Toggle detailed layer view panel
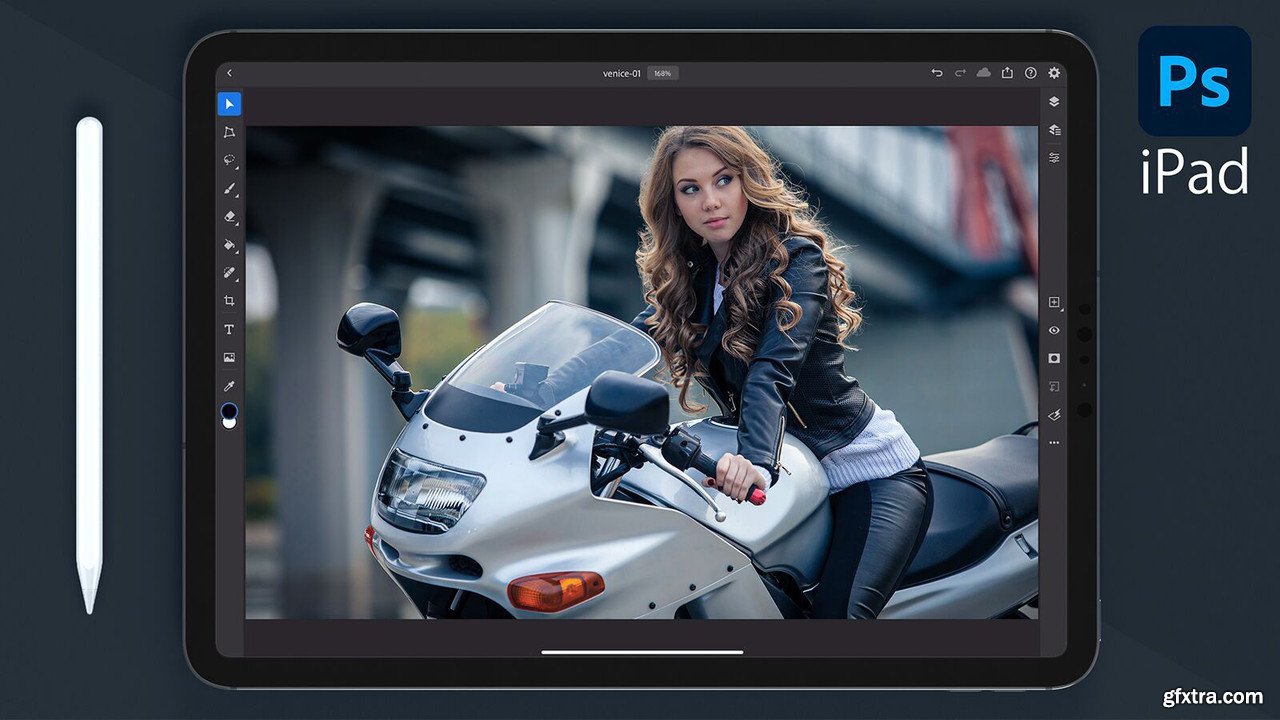Image resolution: width=1280 pixels, height=720 pixels. 1054,130
